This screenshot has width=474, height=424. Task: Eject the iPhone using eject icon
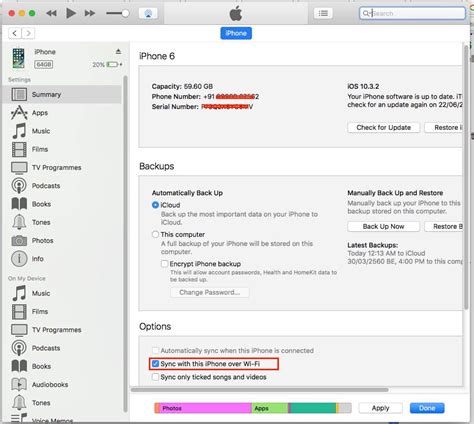[118, 52]
